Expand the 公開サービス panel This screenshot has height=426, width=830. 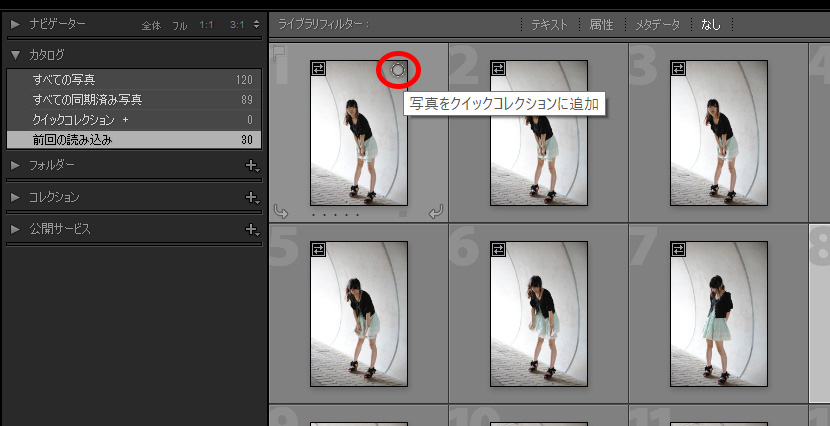click(x=15, y=229)
